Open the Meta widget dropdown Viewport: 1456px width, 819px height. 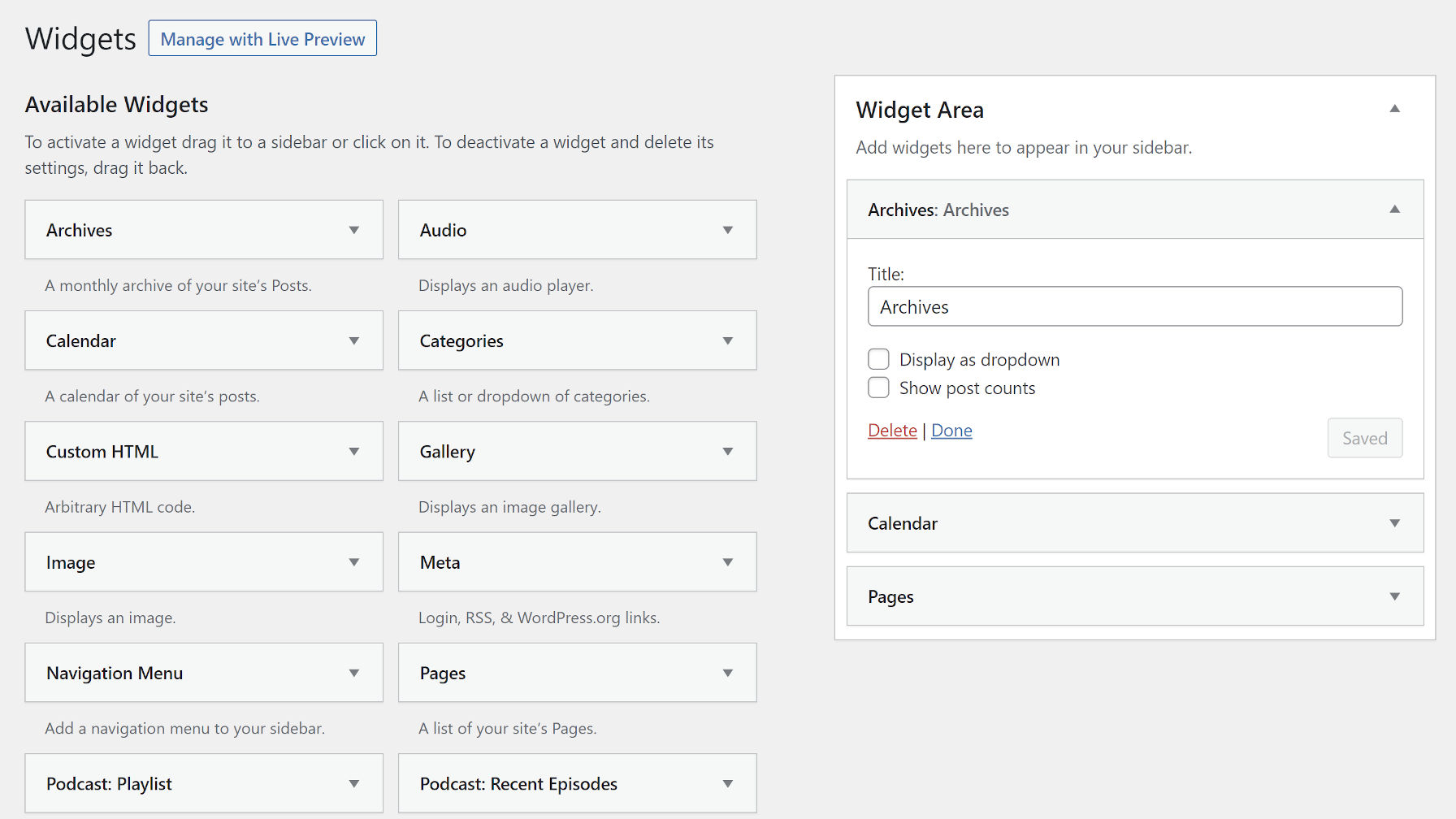[x=728, y=561]
